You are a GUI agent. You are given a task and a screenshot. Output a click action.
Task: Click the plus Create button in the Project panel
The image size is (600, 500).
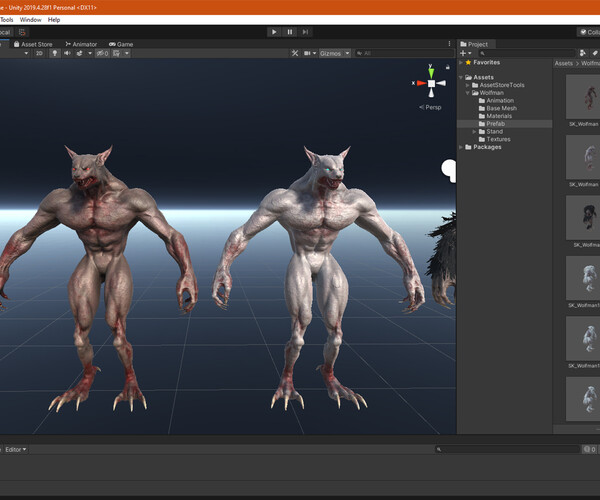(x=463, y=53)
